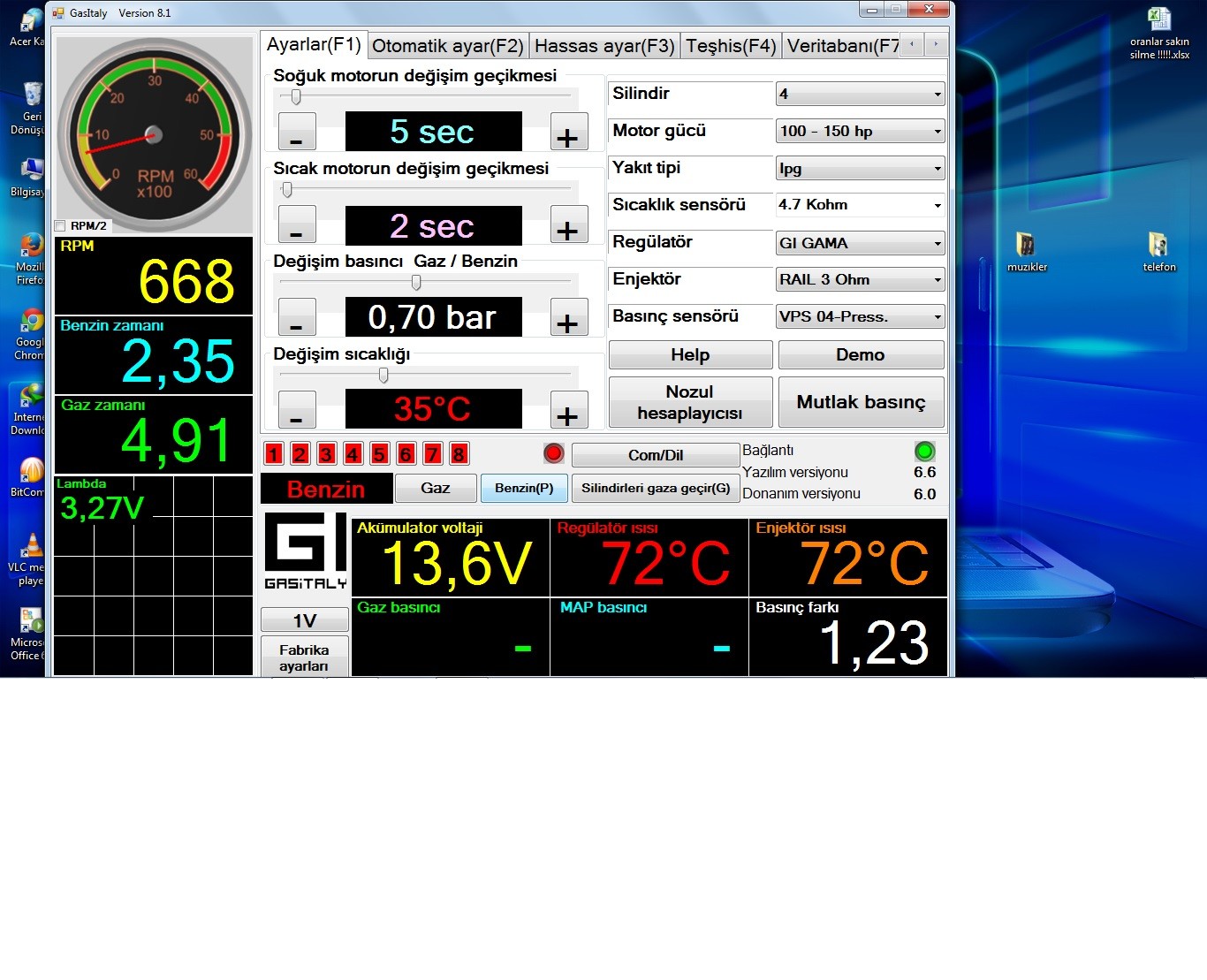Click the Nozul hesaplayıcısı button
The image size is (1207, 980).
pyautogui.click(x=690, y=402)
